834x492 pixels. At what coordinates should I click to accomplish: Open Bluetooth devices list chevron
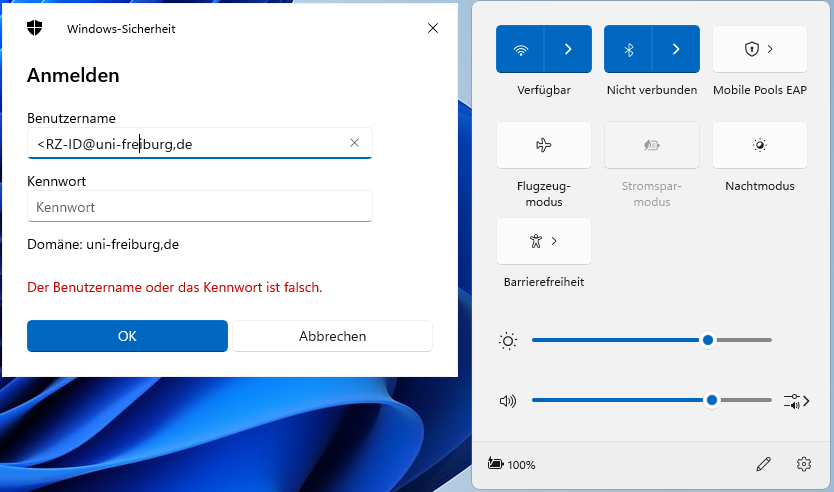676,49
